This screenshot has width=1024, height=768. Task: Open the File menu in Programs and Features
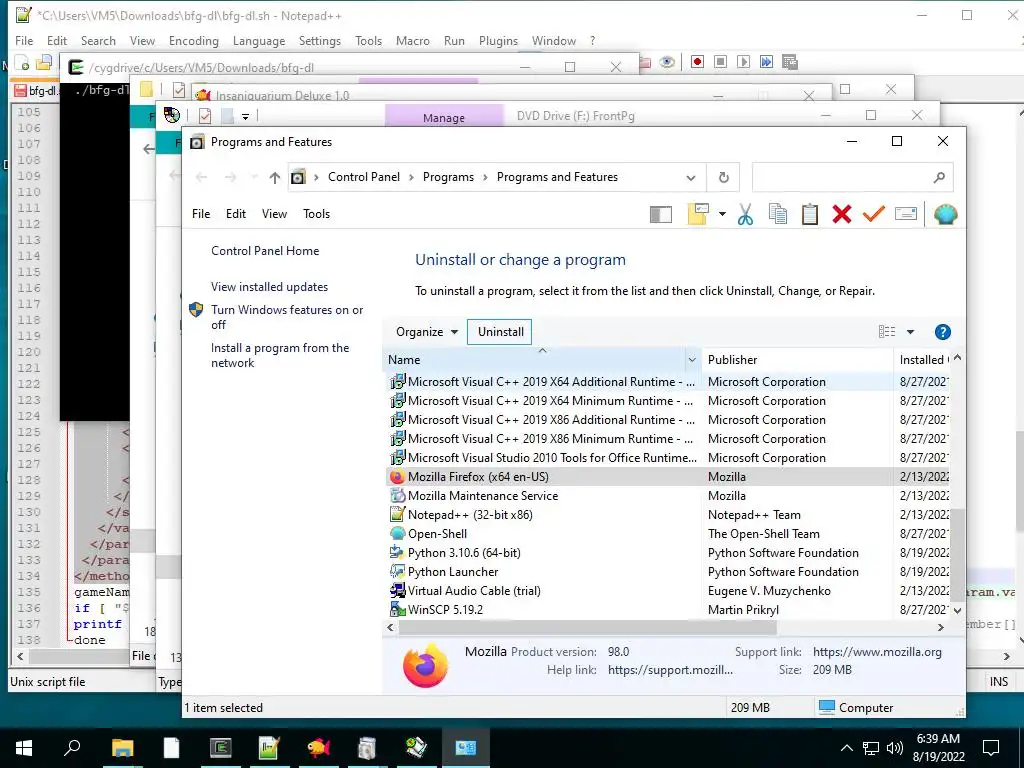[201, 214]
